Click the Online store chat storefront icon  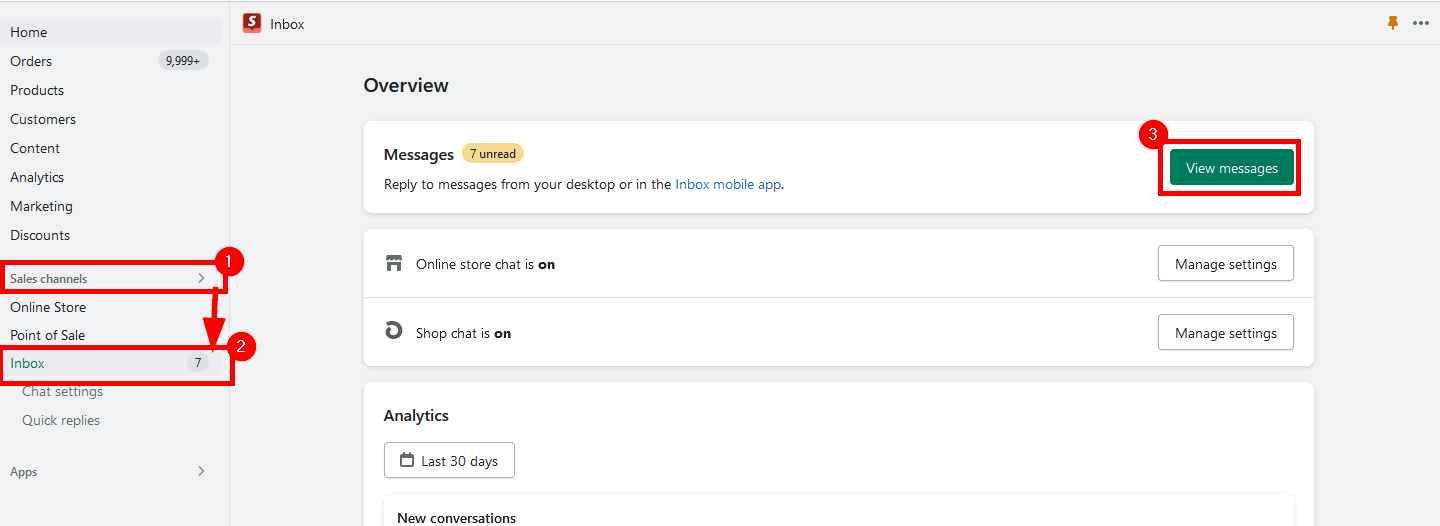tap(394, 264)
